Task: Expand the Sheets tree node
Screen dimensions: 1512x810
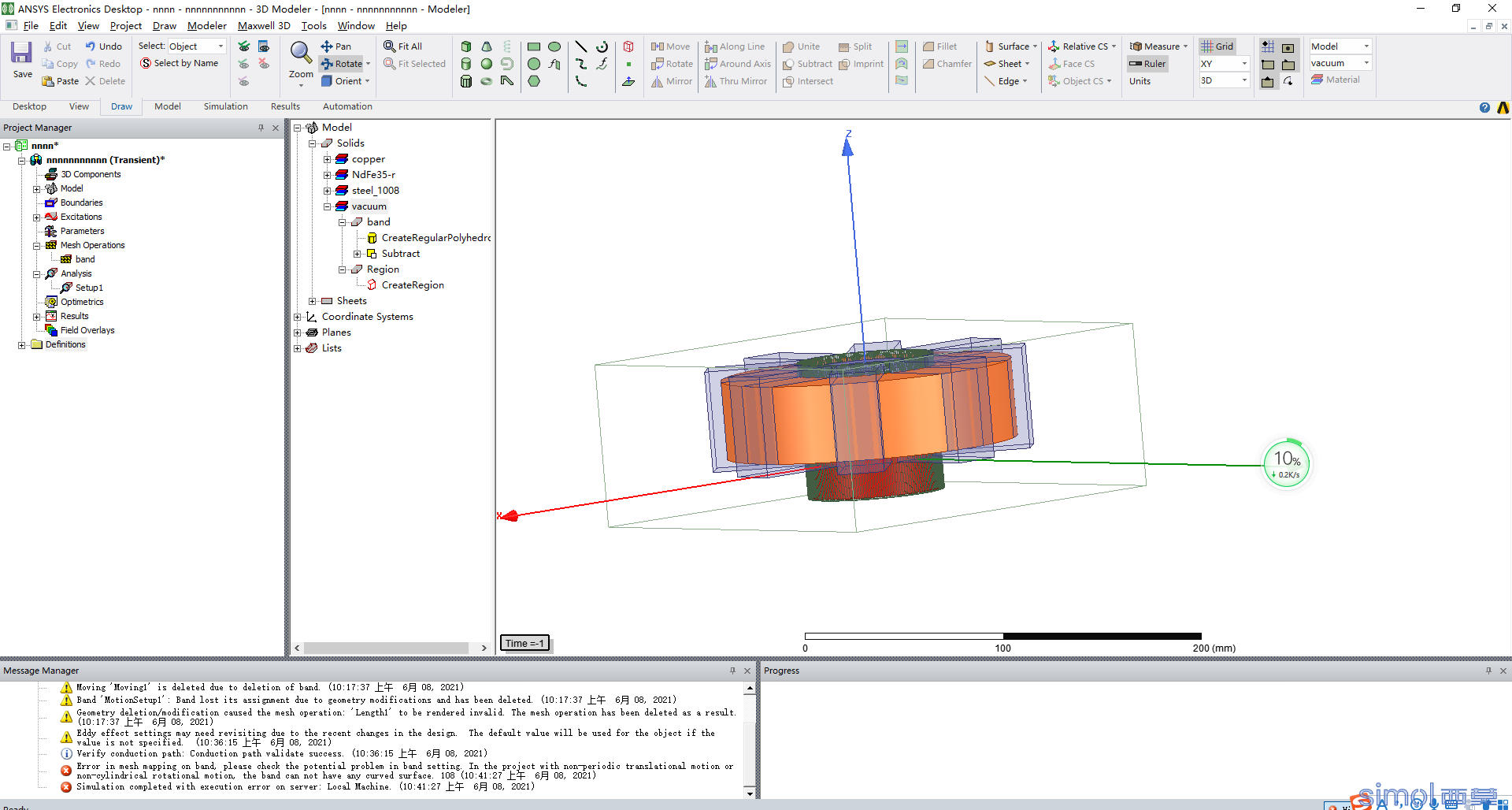Action: [313, 301]
